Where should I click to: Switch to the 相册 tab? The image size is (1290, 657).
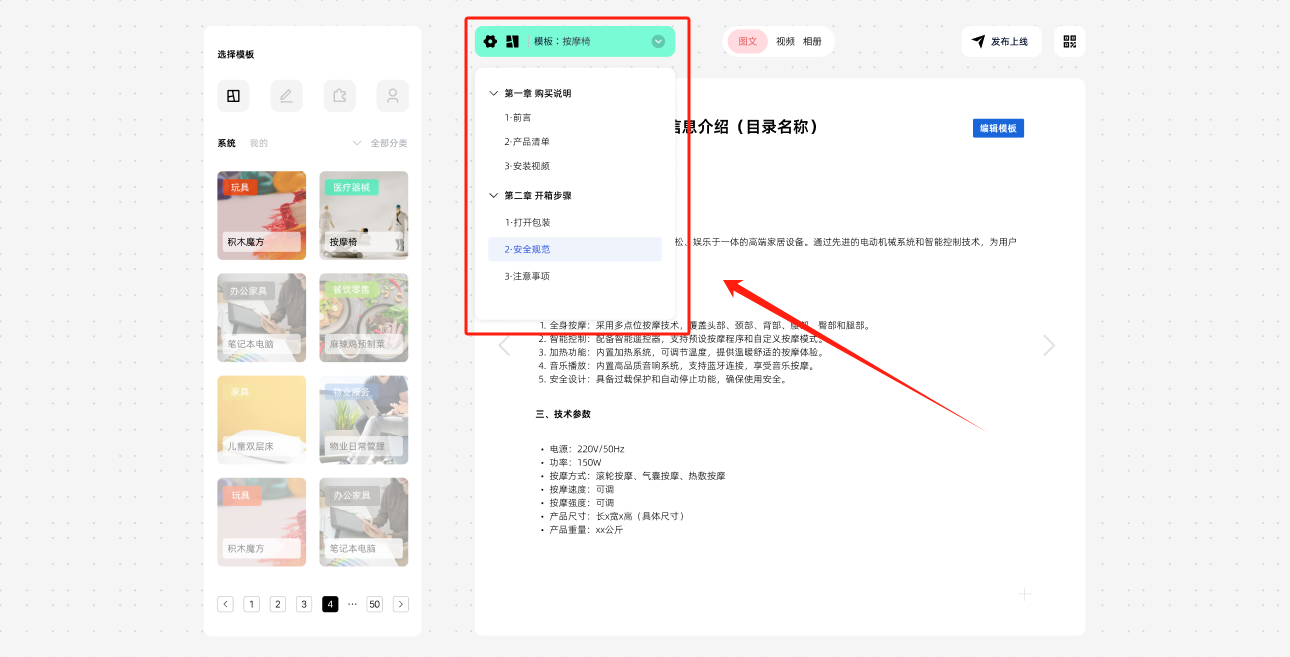(812, 42)
